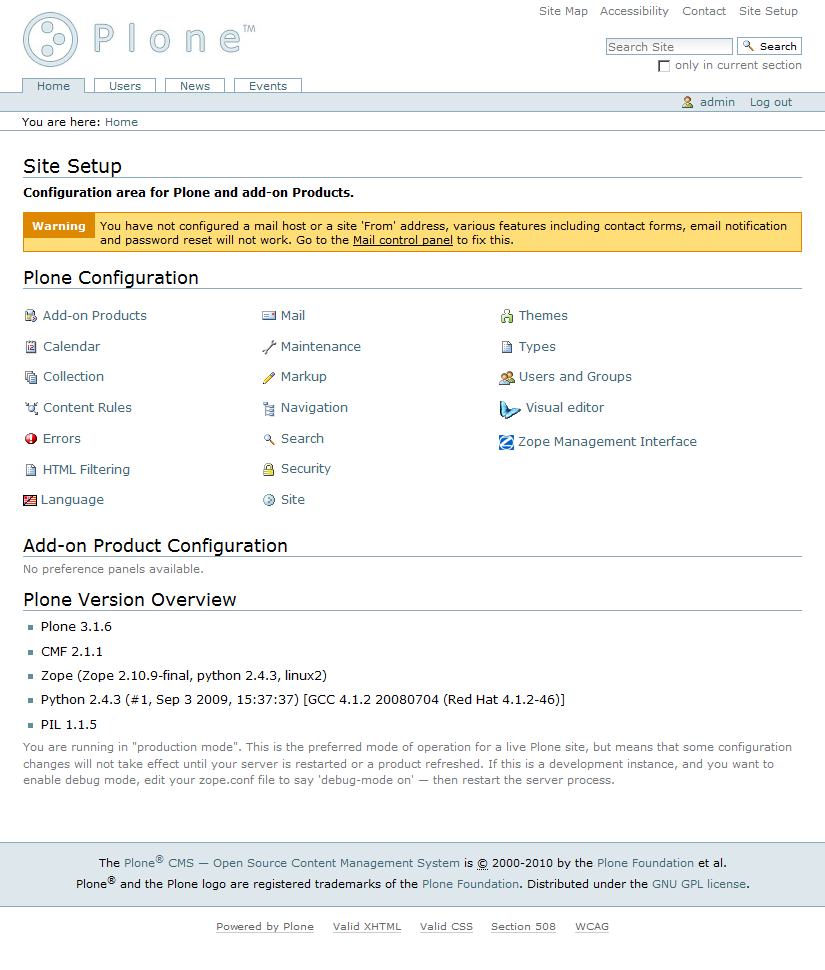Click the Site globe icon

(x=269, y=500)
